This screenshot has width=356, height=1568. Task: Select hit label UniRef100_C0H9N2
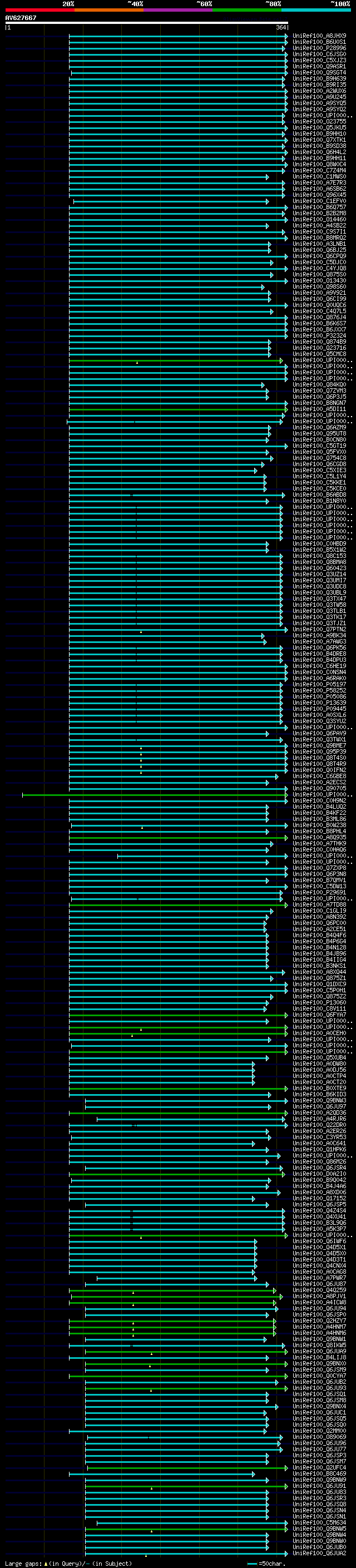point(319,800)
